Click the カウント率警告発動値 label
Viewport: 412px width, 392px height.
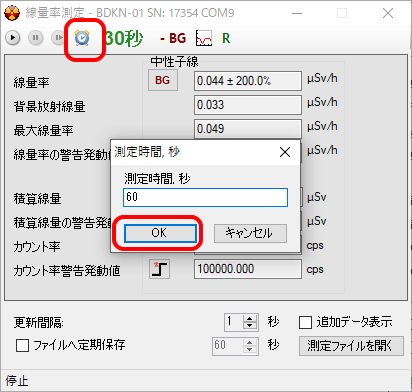click(x=67, y=271)
